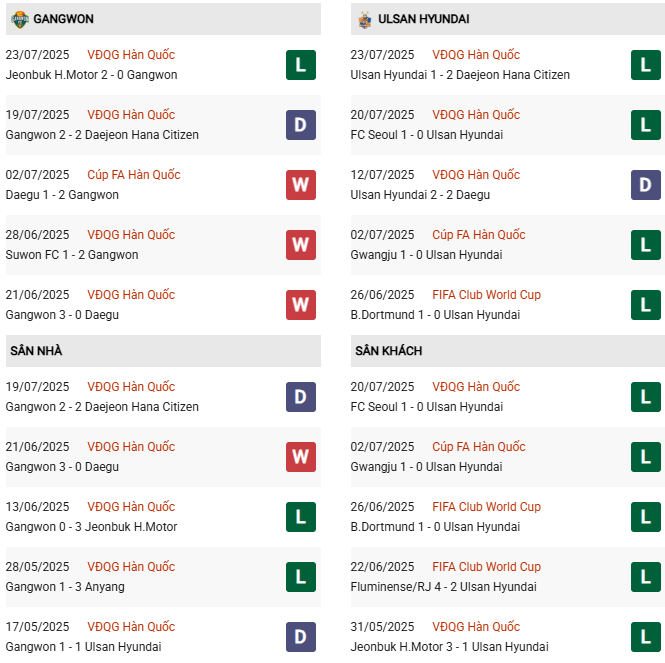
Task: Click VĐQG Hàn Quốc link dated 12/07/2025
Action: 476,175
